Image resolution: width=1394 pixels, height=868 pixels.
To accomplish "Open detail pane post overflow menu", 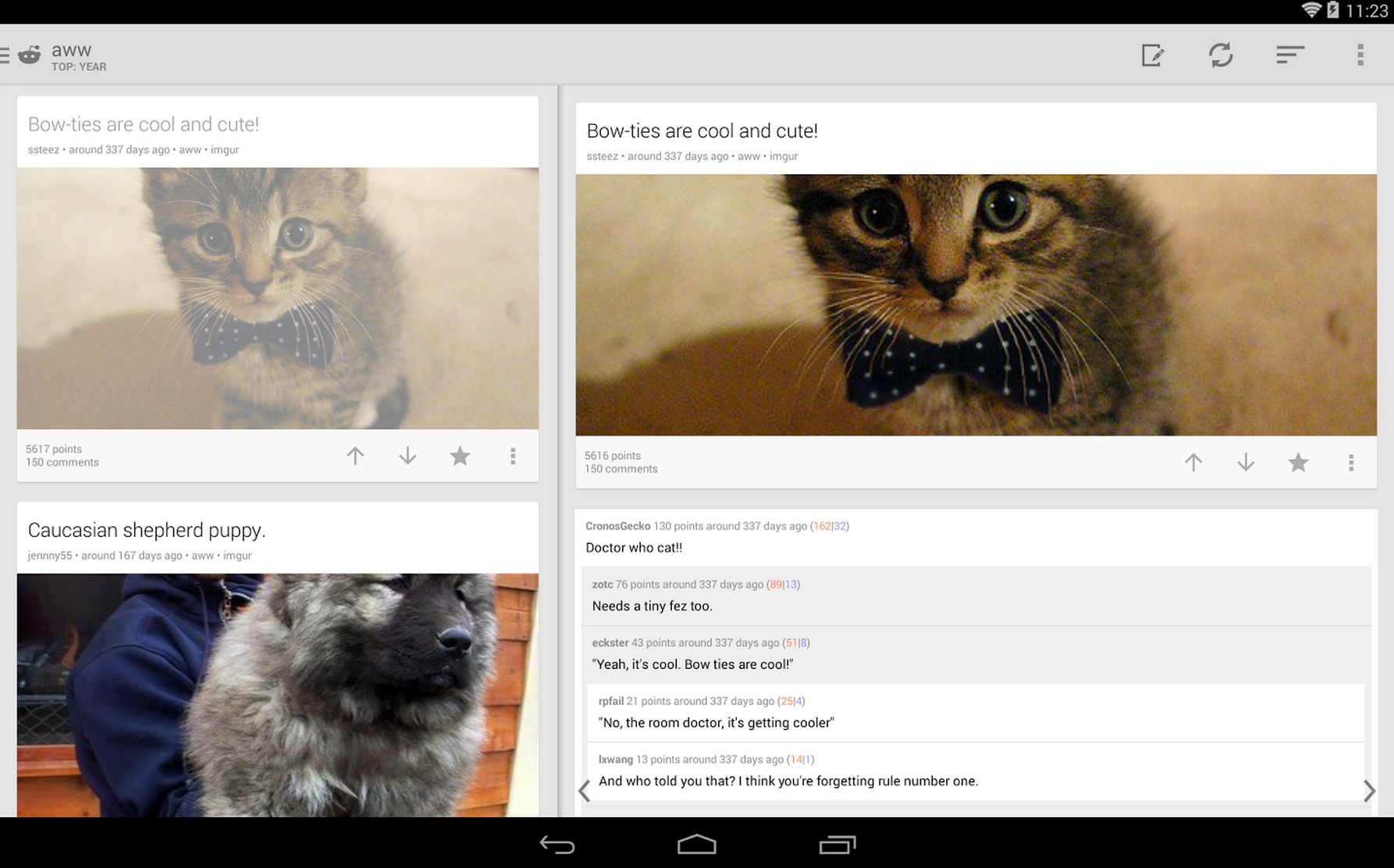I will (1351, 462).
